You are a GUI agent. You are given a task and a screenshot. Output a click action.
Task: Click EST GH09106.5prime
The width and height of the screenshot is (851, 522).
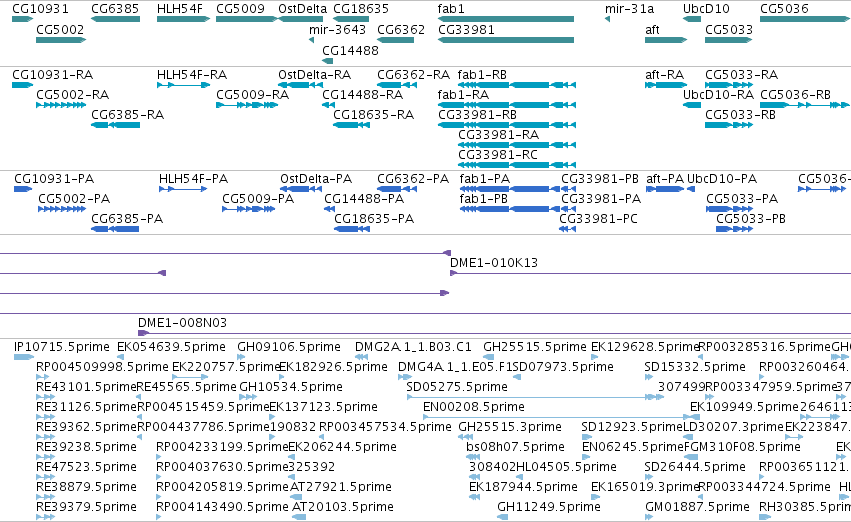pos(289,347)
